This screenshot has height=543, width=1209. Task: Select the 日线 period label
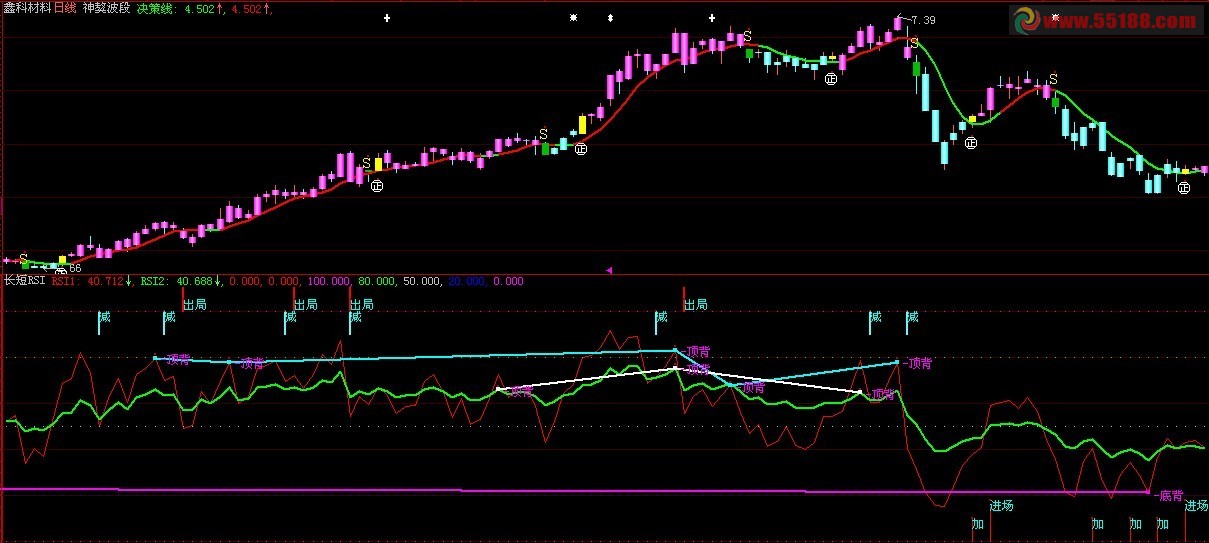[x=65, y=8]
